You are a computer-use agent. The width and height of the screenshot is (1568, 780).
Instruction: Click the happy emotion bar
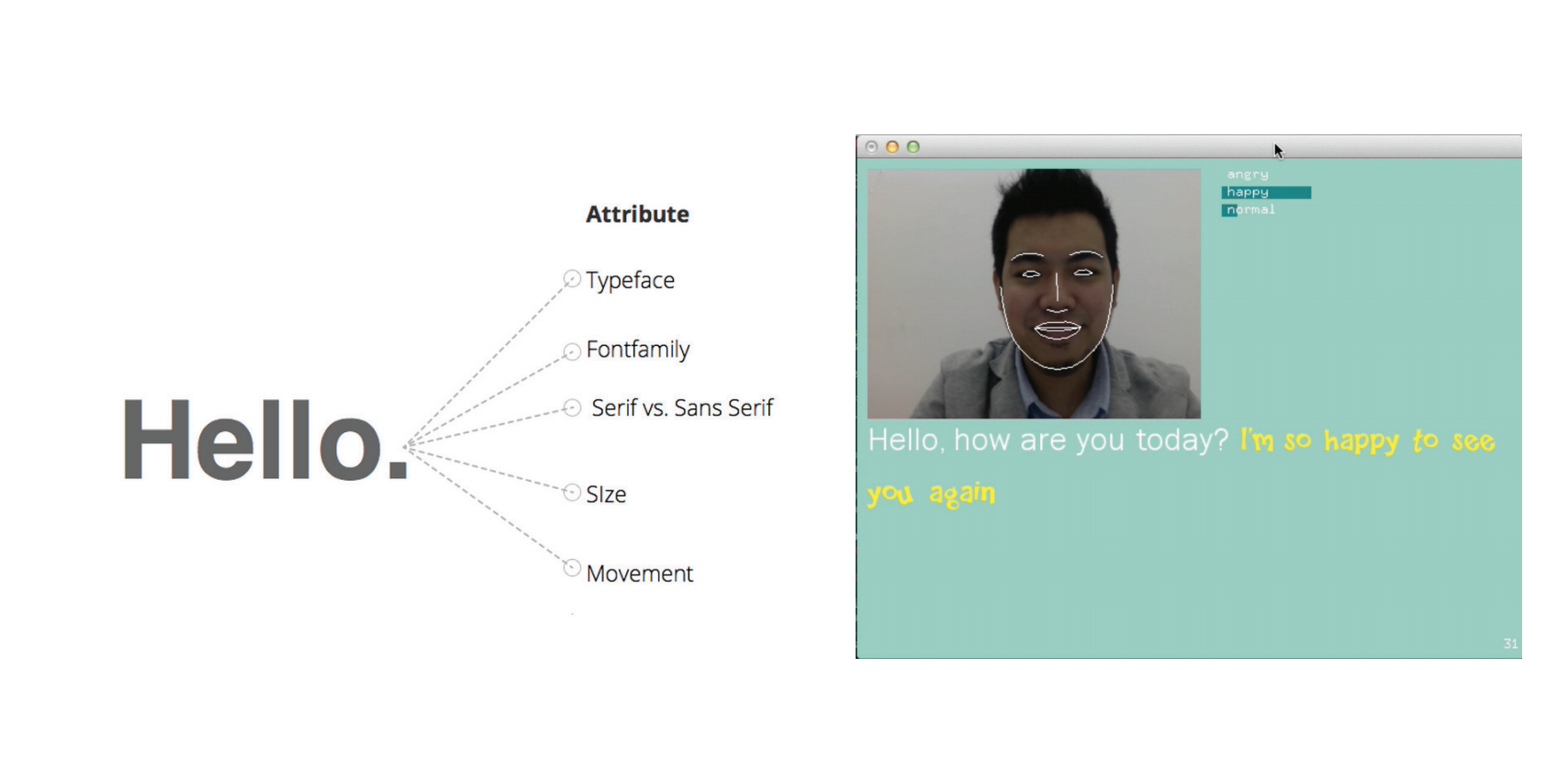[x=1266, y=192]
